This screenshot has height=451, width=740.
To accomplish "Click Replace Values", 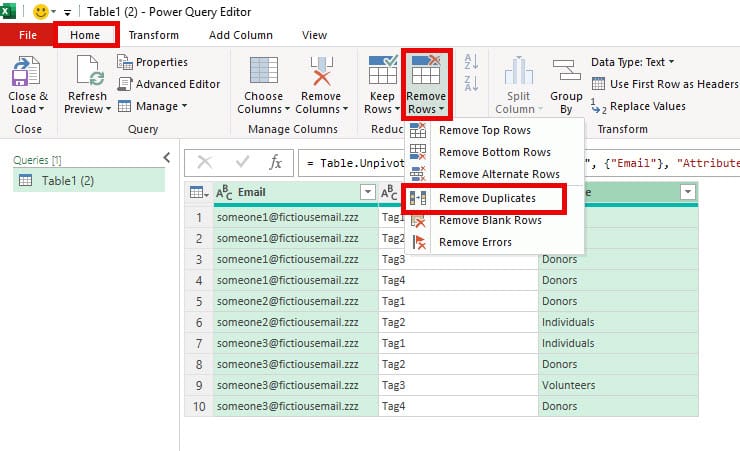I will coord(638,106).
